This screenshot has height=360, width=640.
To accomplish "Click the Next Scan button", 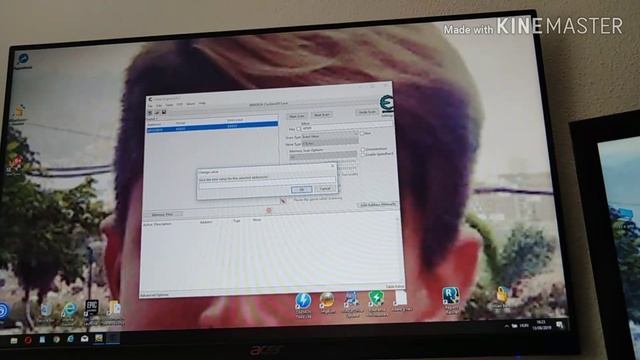I will coord(322,115).
